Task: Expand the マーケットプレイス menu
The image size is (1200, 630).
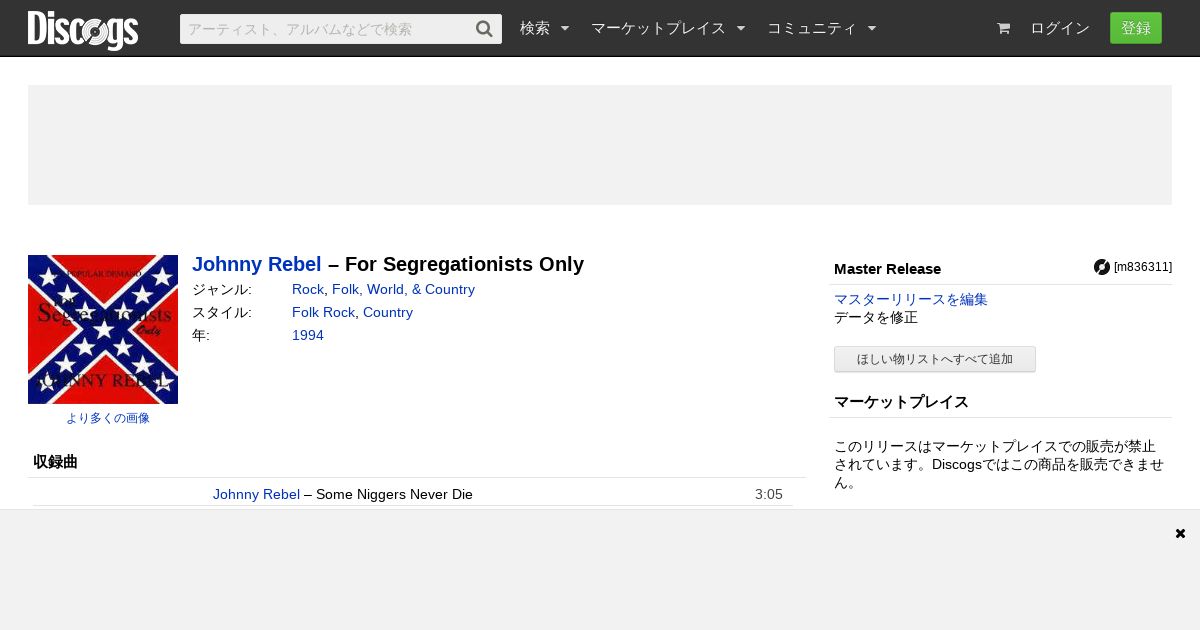Action: [x=668, y=29]
